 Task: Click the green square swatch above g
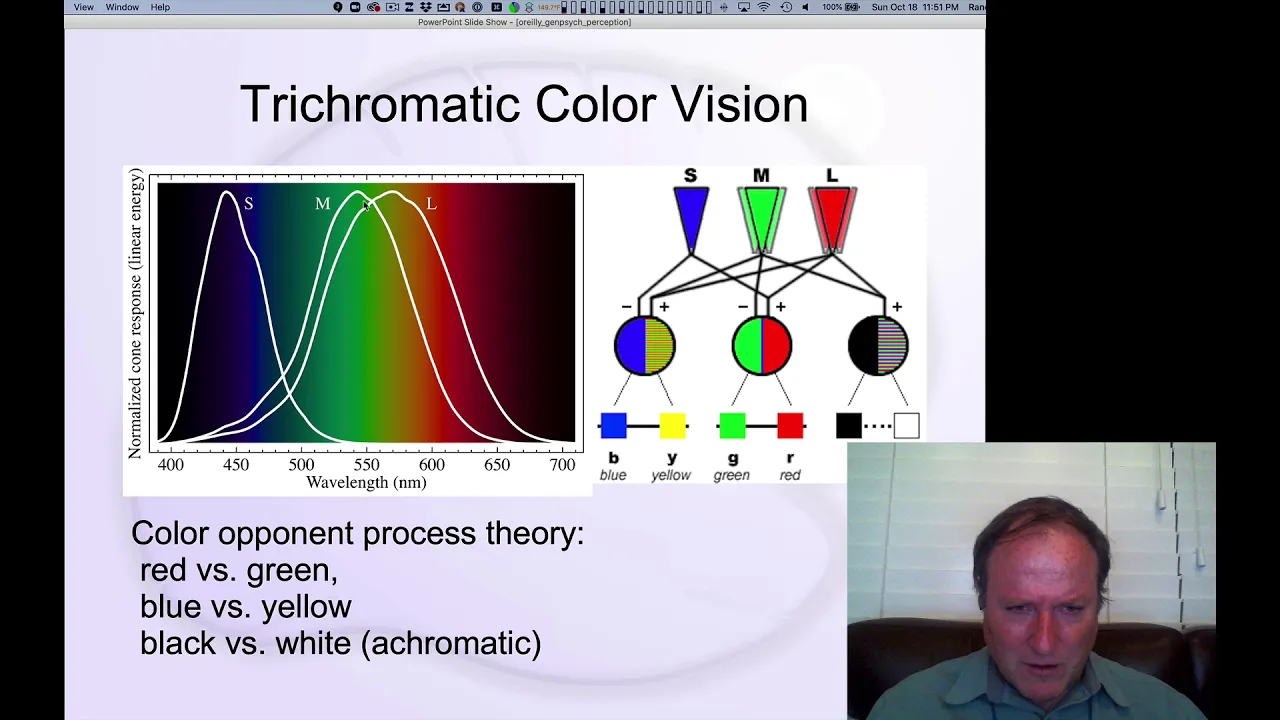pos(732,426)
